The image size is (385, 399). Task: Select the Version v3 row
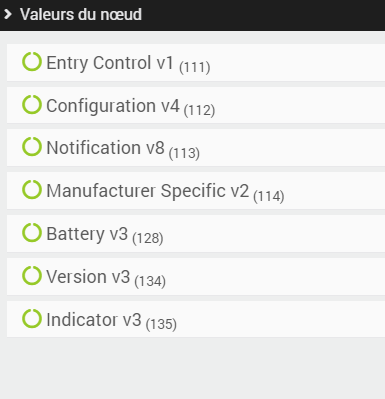point(196,276)
